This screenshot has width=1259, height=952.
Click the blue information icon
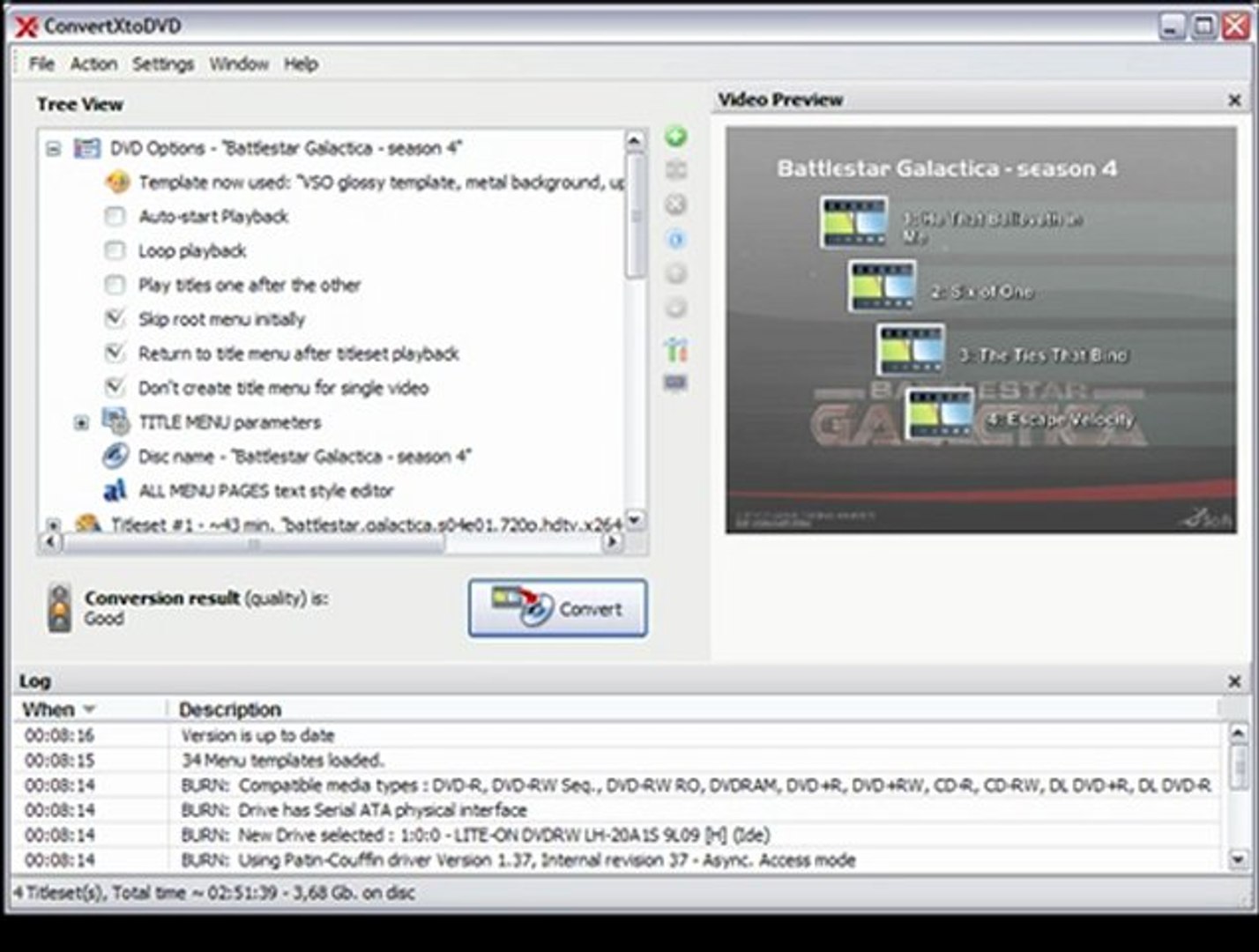(676, 239)
